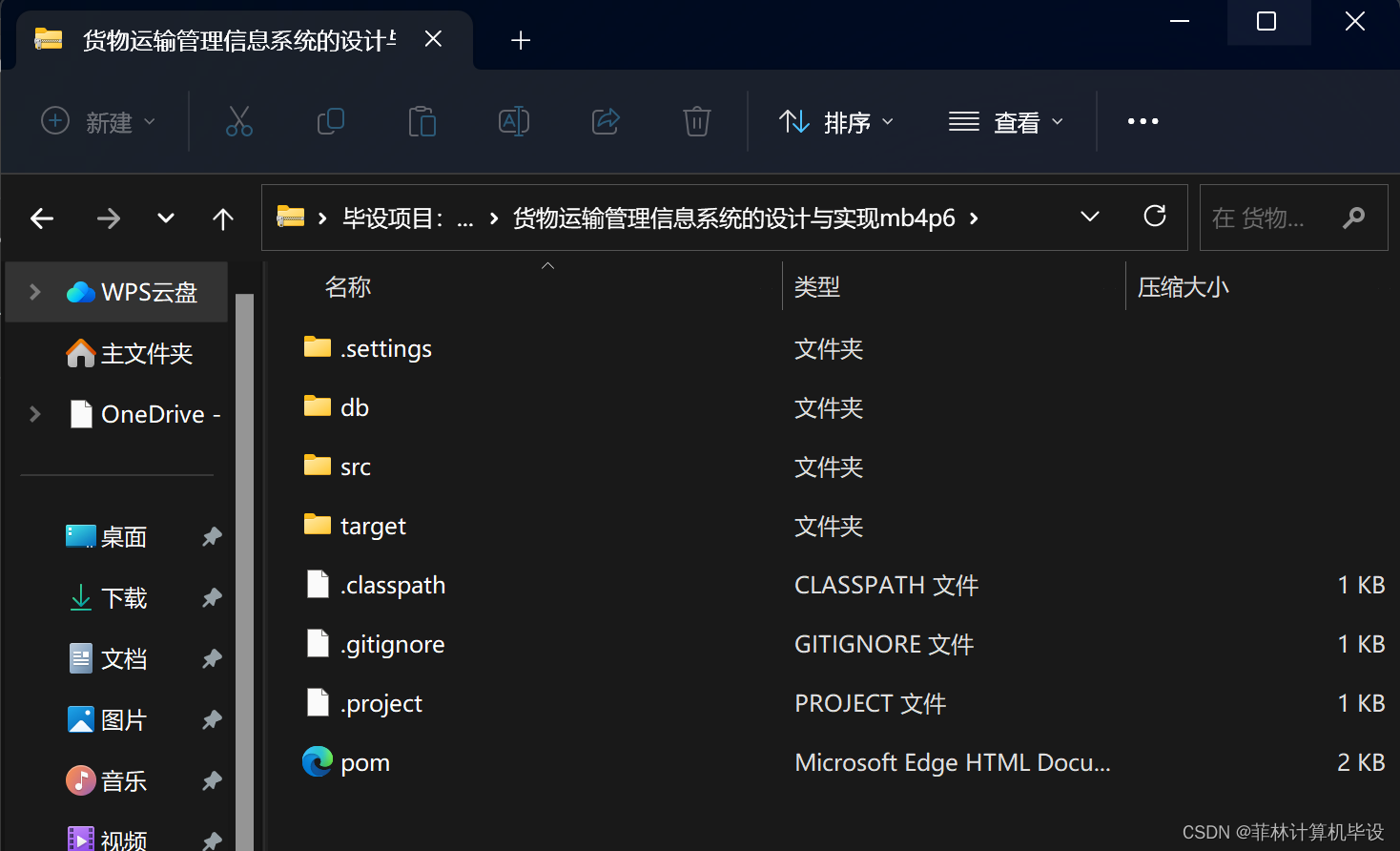Click the Paste clipboard icon
This screenshot has width=1400, height=851.
pos(422,122)
